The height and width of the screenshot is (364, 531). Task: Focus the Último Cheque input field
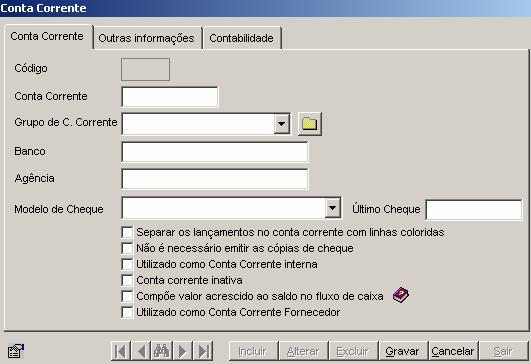pos(474,210)
